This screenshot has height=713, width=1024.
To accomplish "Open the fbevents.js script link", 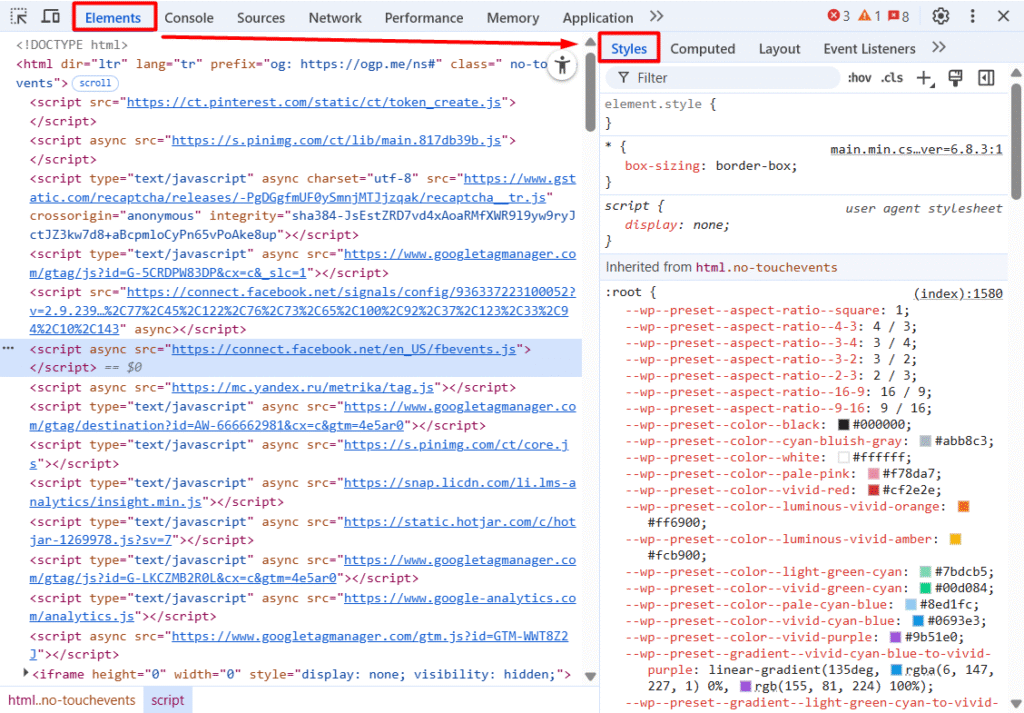I will point(343,349).
